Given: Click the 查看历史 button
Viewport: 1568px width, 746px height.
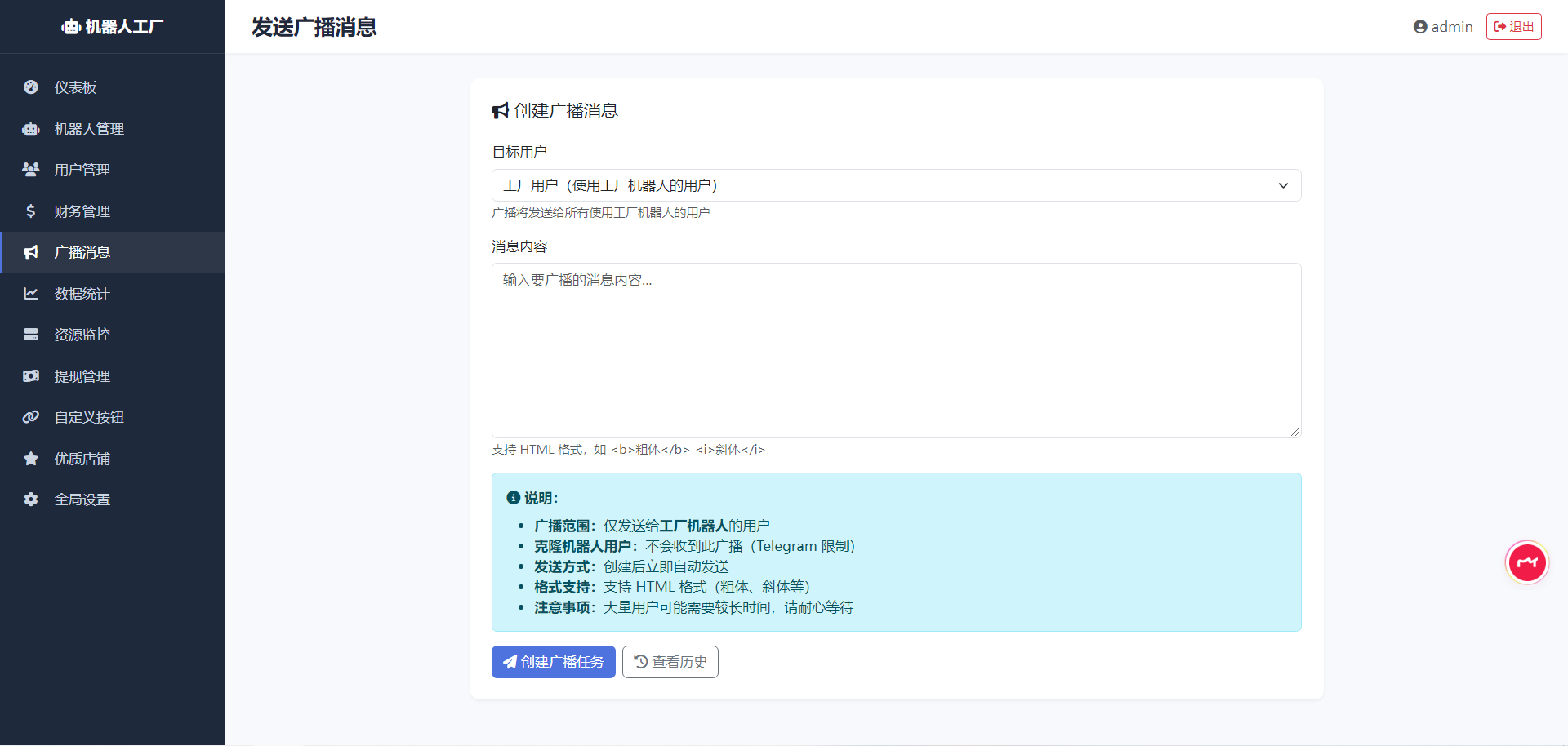Looking at the screenshot, I should tap(670, 662).
